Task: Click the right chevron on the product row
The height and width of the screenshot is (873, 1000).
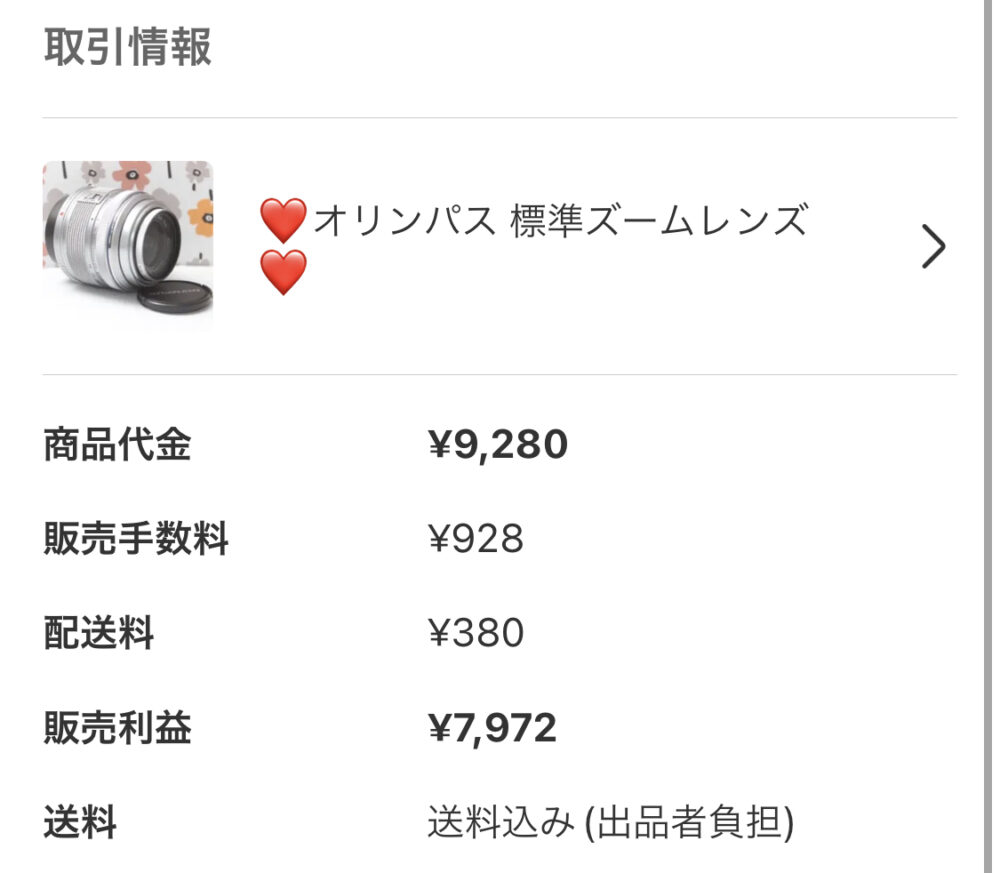Action: (932, 247)
